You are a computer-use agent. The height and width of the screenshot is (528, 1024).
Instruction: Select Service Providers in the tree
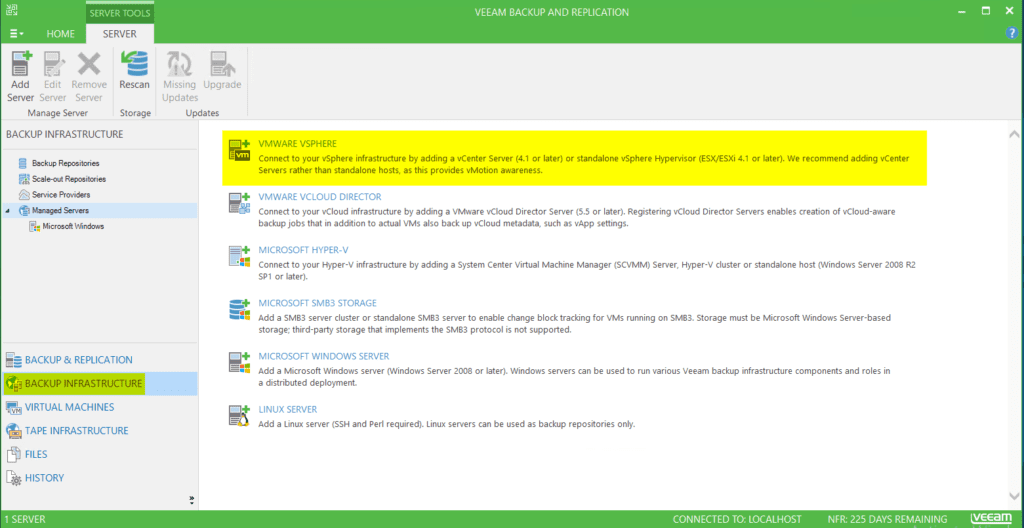coord(61,195)
